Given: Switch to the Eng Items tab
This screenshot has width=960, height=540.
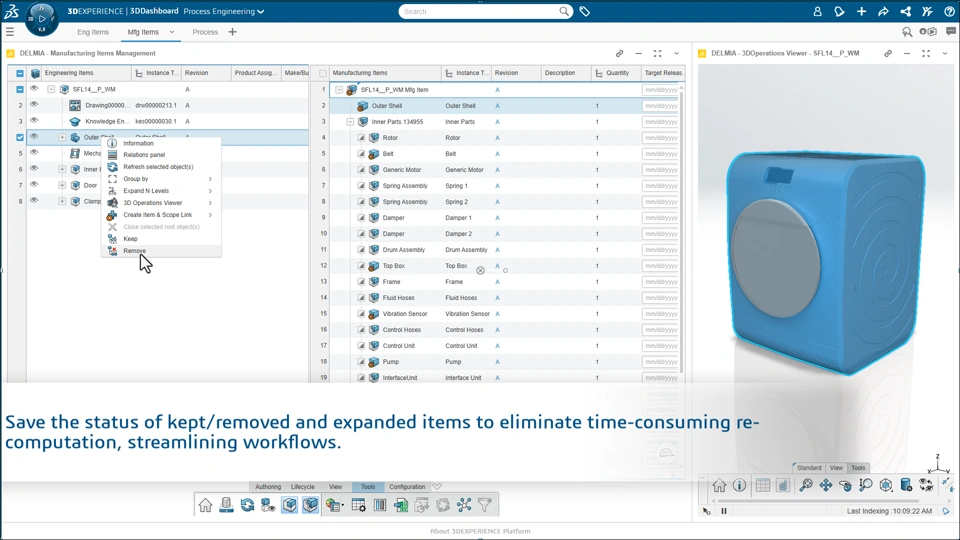Looking at the screenshot, I should click(x=93, y=32).
